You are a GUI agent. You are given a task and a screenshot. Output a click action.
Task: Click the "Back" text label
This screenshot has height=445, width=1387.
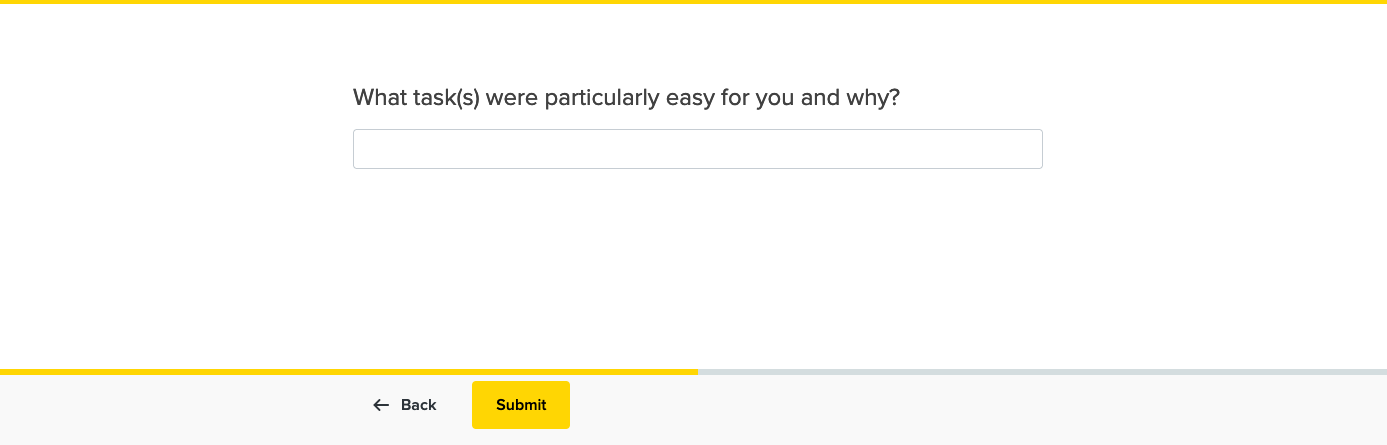click(418, 405)
